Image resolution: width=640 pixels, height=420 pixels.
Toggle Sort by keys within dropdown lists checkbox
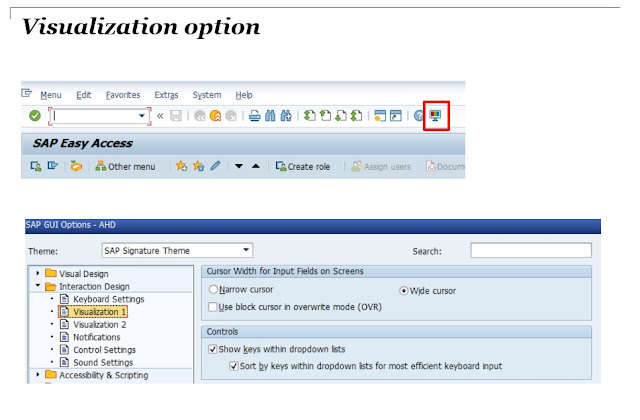233,366
